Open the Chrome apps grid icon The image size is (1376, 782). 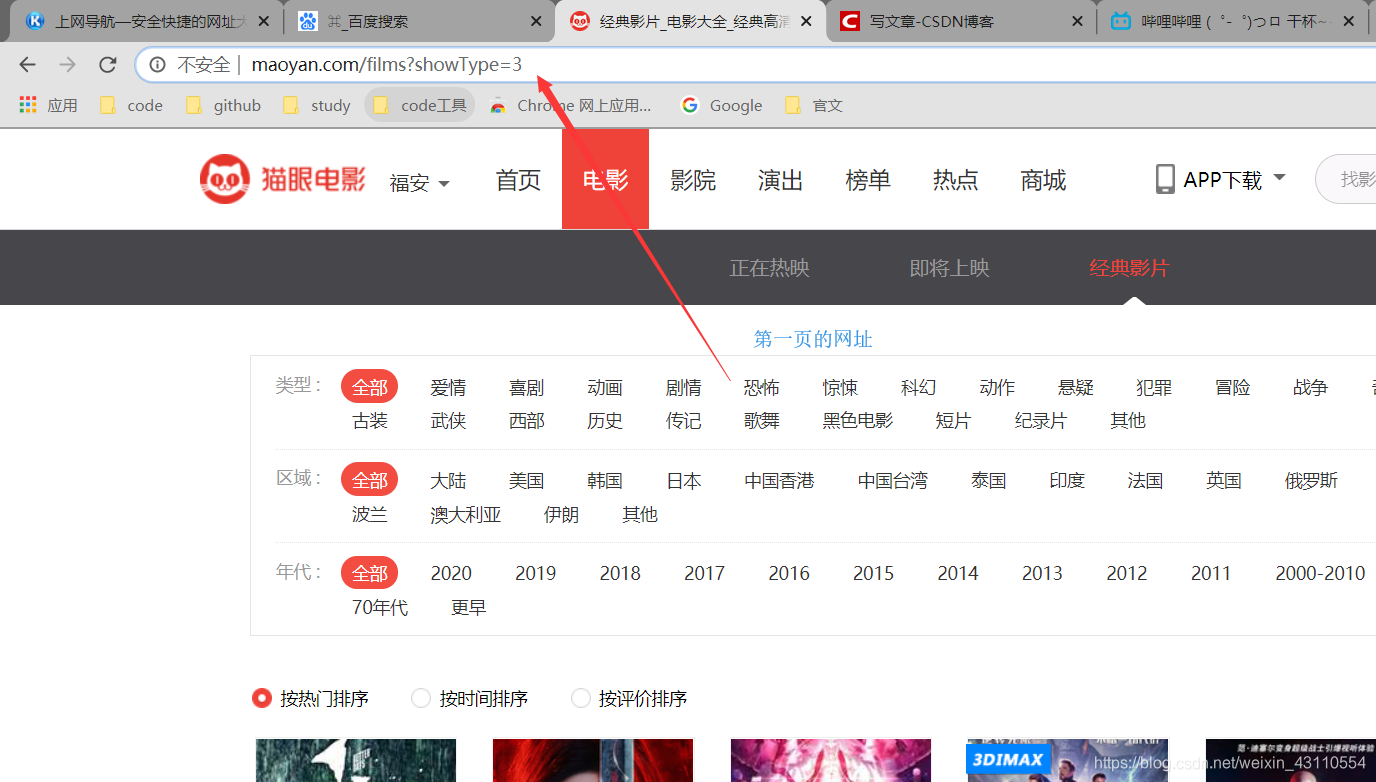click(x=27, y=104)
